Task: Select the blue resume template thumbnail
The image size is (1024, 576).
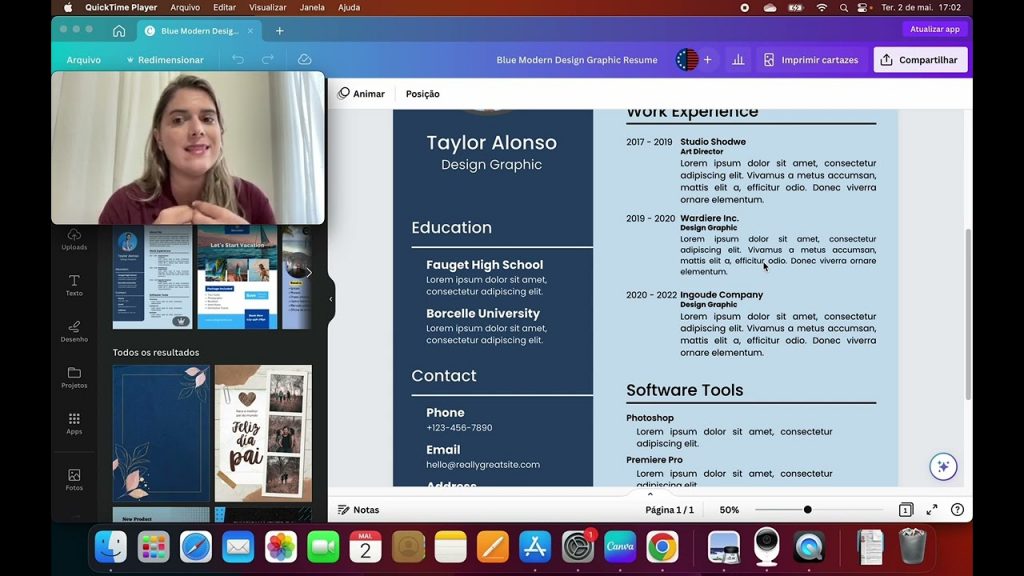Action: point(152,276)
